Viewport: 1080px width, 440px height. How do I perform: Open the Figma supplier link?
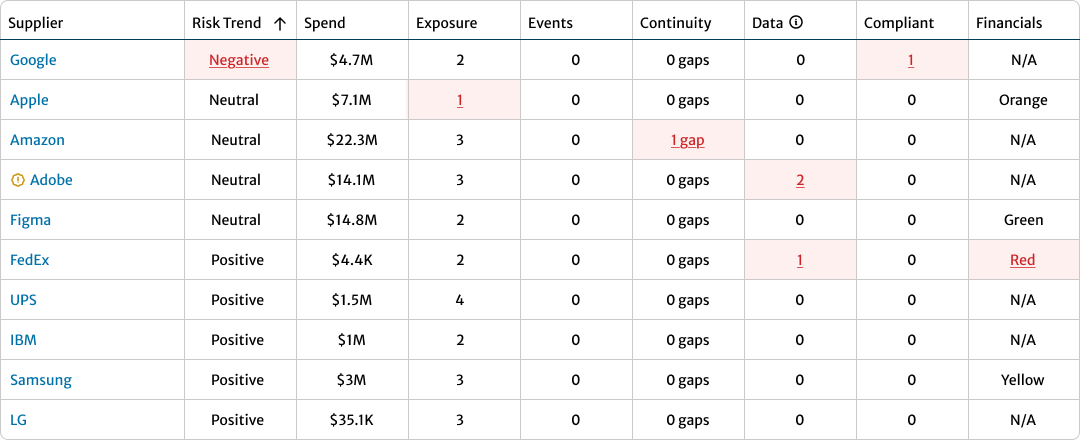pyautogui.click(x=30, y=220)
